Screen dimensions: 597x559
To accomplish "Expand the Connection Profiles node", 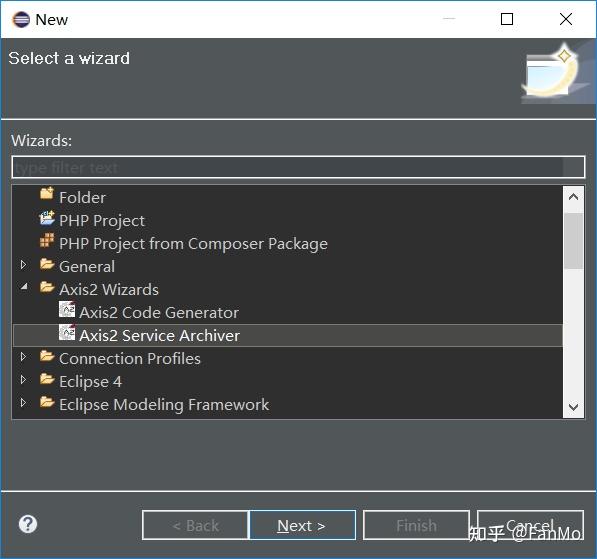I will click(x=23, y=356).
